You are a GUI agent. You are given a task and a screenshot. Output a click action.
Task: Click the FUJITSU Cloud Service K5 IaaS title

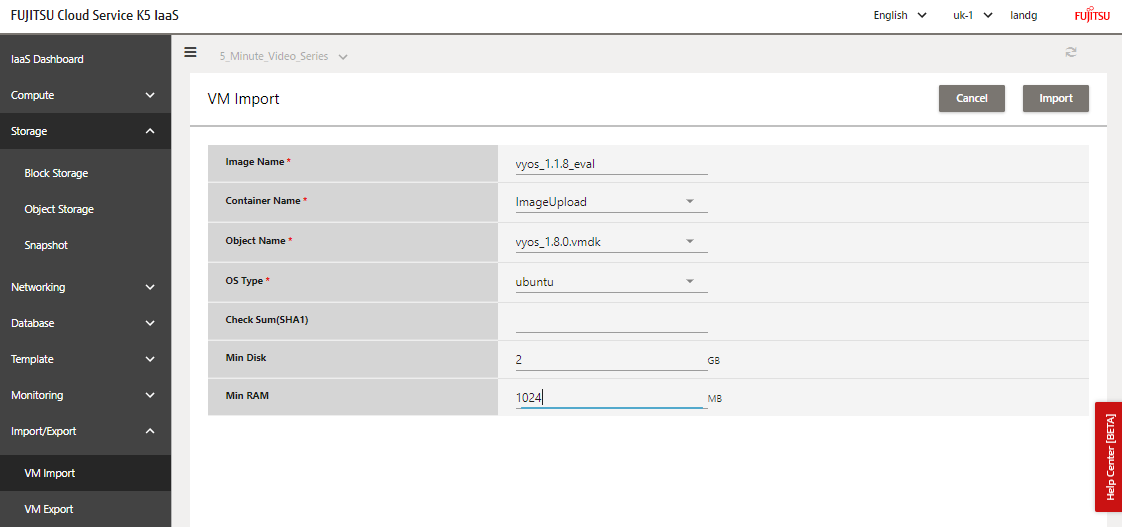point(94,16)
